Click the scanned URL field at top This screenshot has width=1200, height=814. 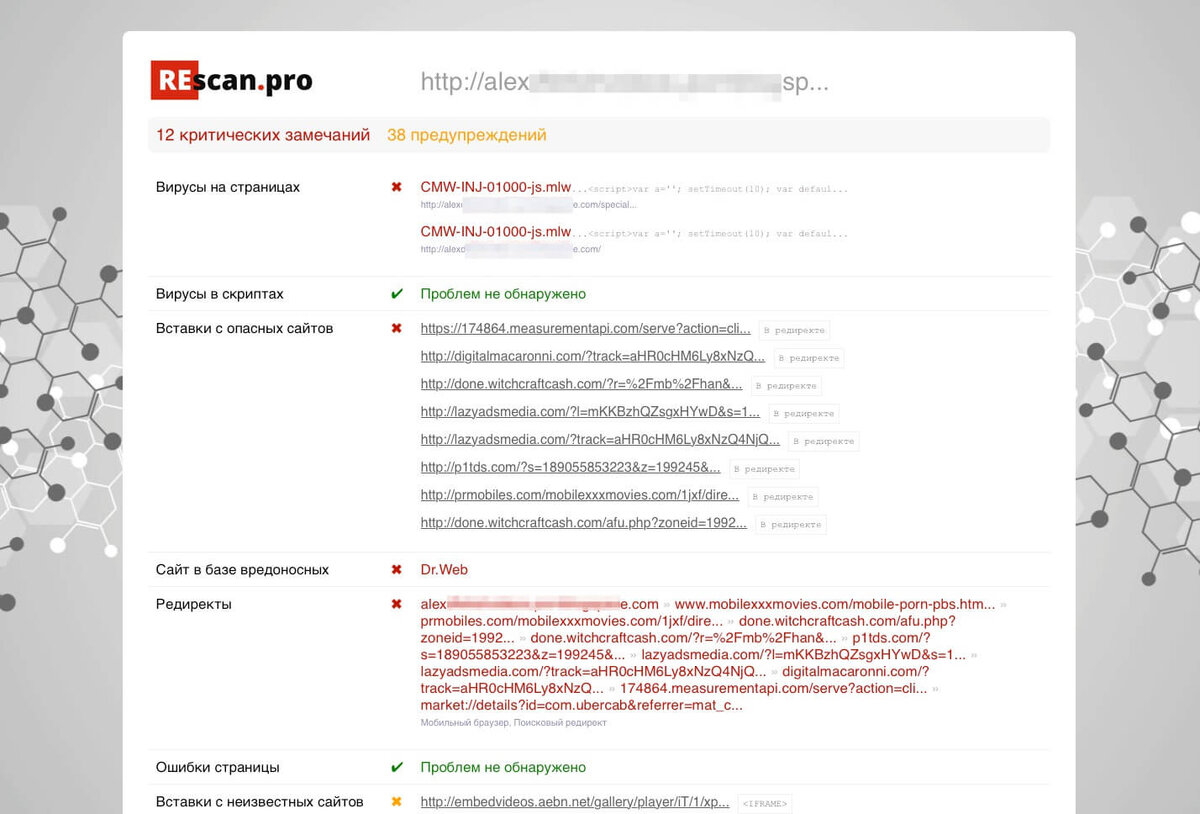(625, 82)
